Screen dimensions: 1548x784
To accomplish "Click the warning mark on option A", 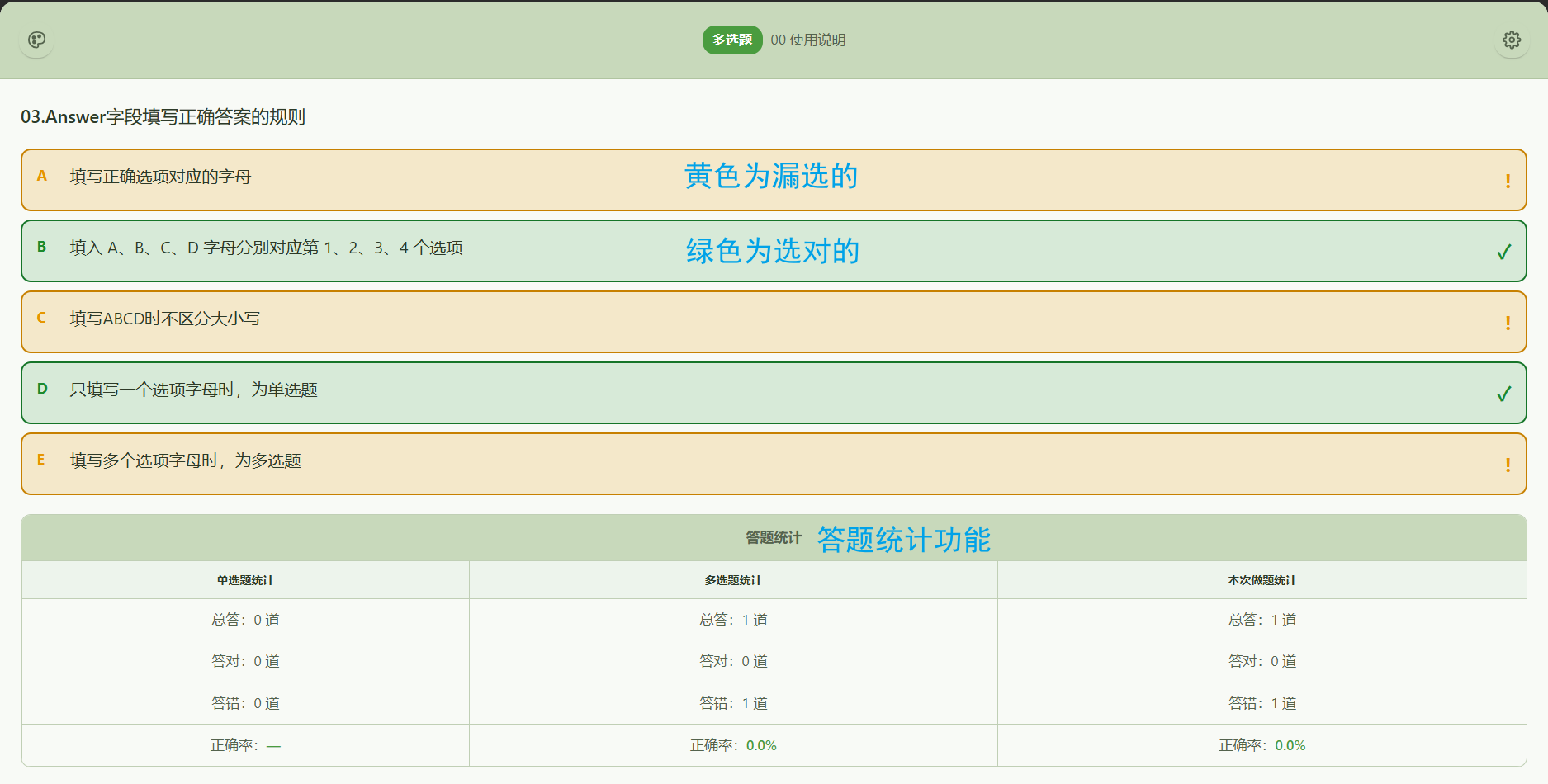I will [1508, 181].
